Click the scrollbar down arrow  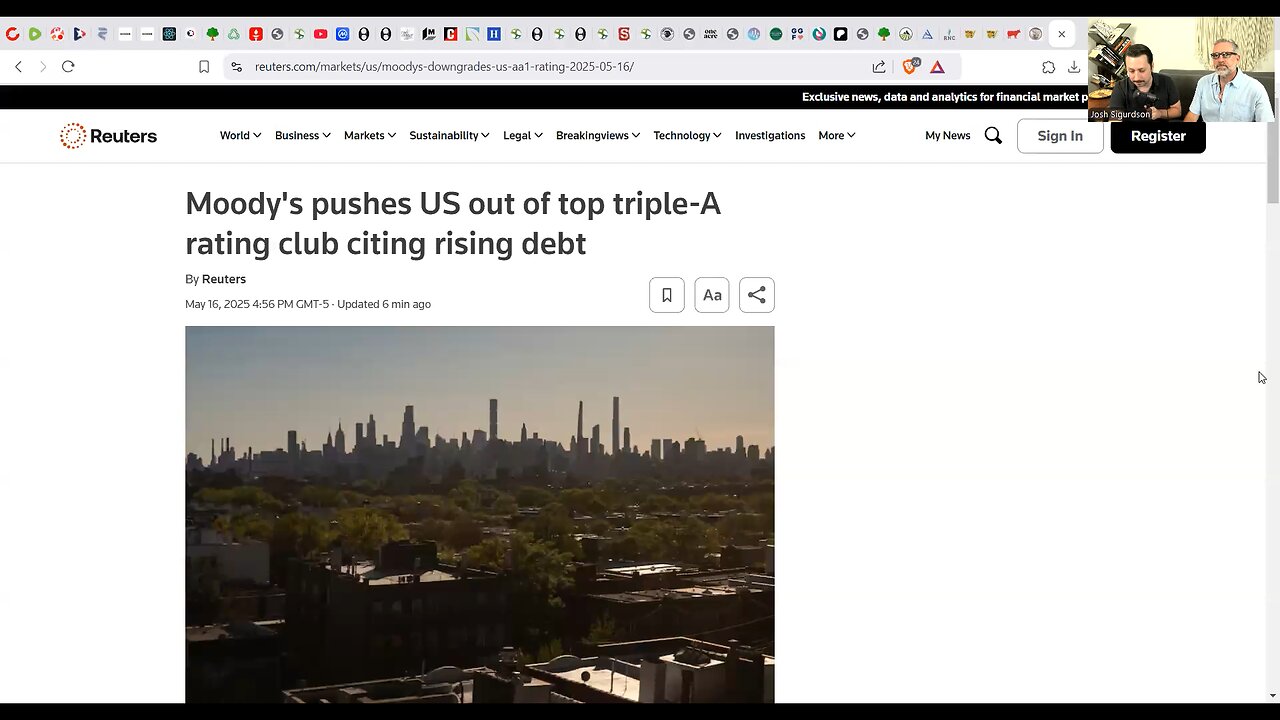[1273, 695]
